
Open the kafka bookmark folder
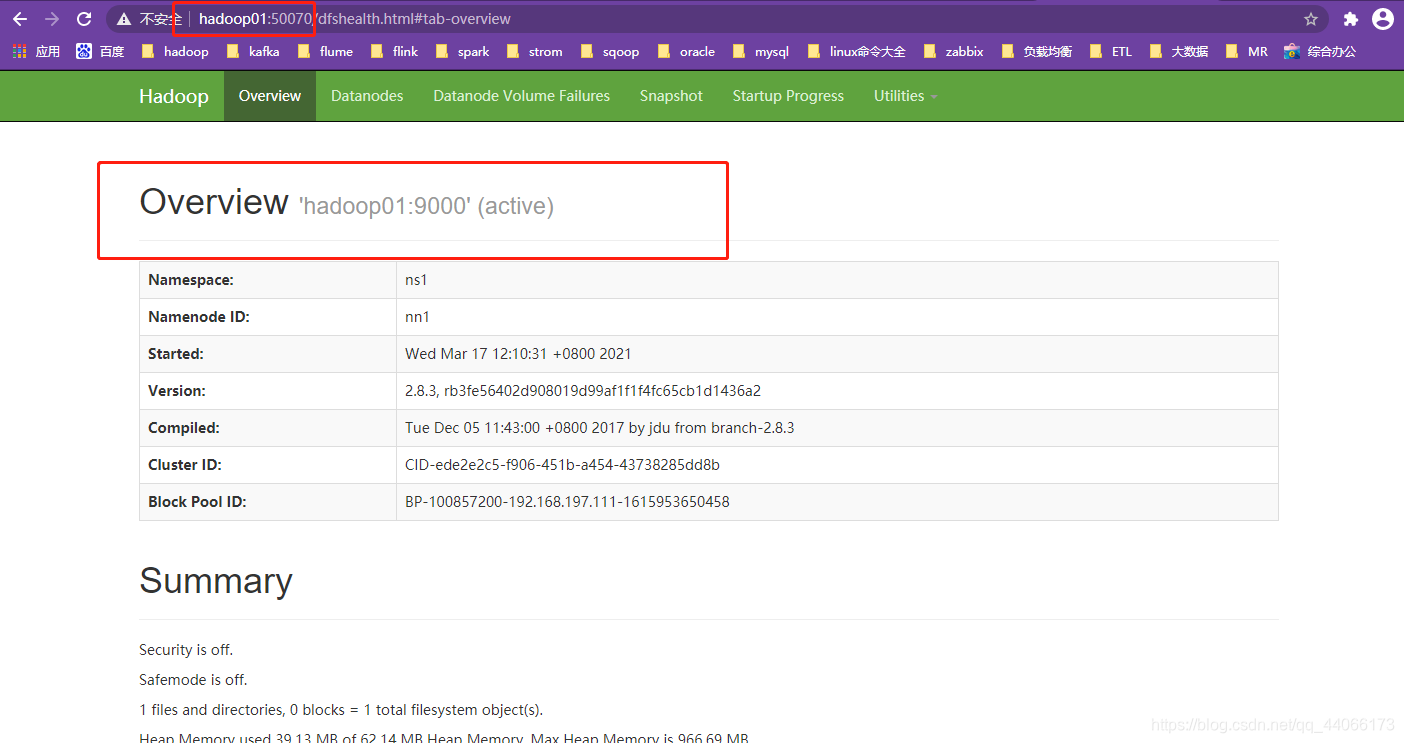(x=254, y=51)
